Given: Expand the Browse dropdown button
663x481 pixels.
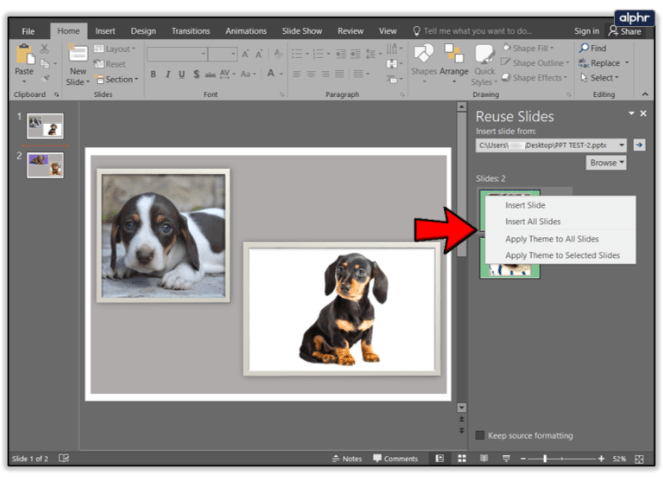Looking at the screenshot, I should pyautogui.click(x=606, y=162).
